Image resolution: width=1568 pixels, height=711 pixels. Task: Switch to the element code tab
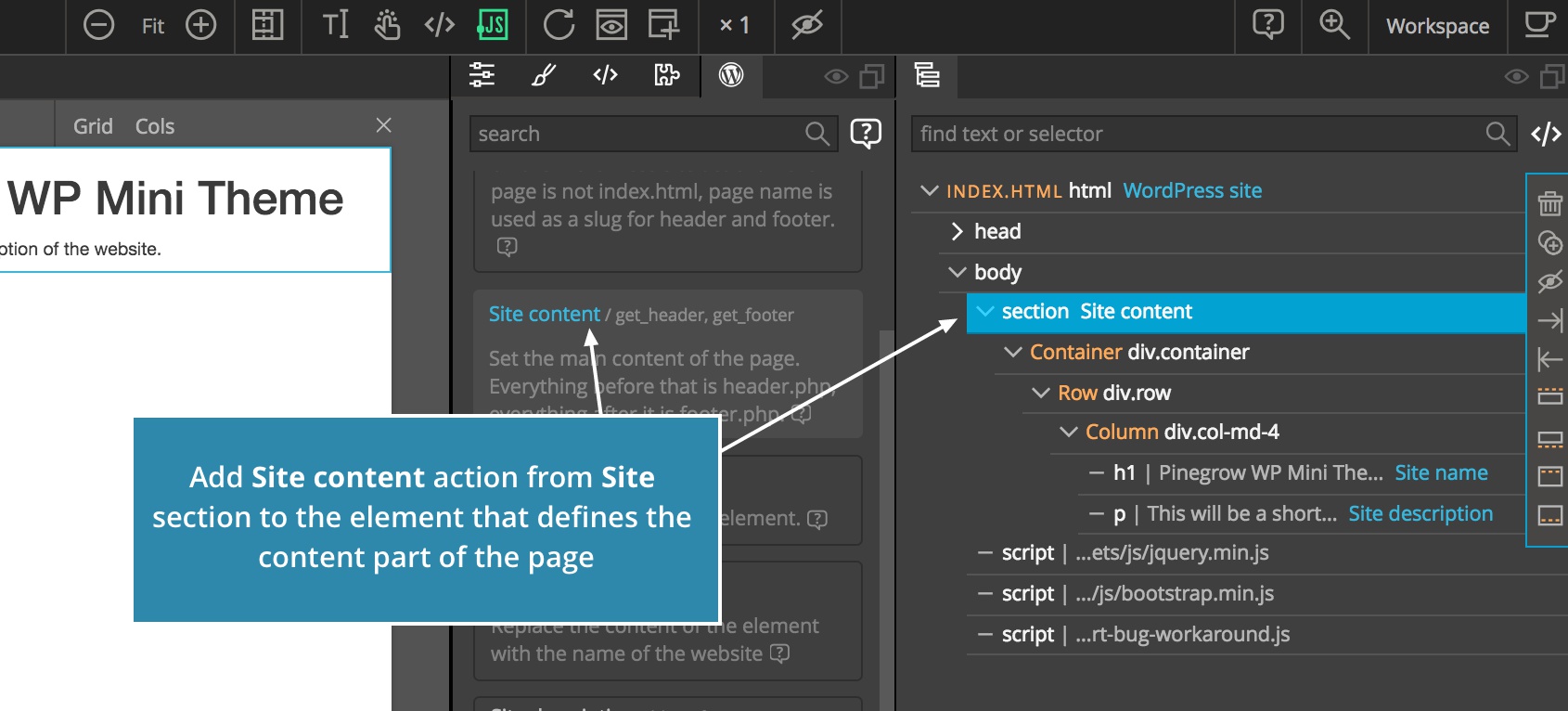605,75
